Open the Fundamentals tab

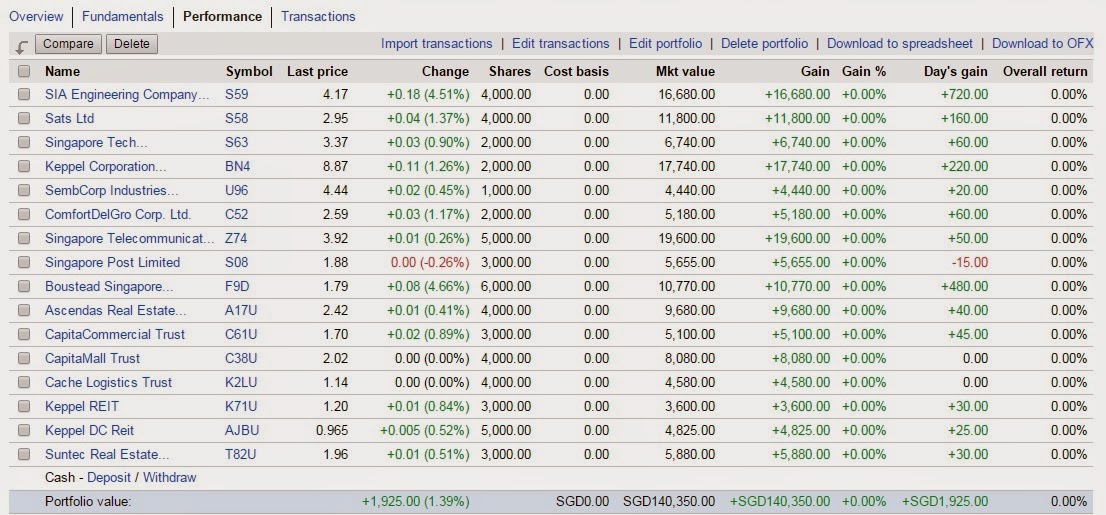point(123,16)
